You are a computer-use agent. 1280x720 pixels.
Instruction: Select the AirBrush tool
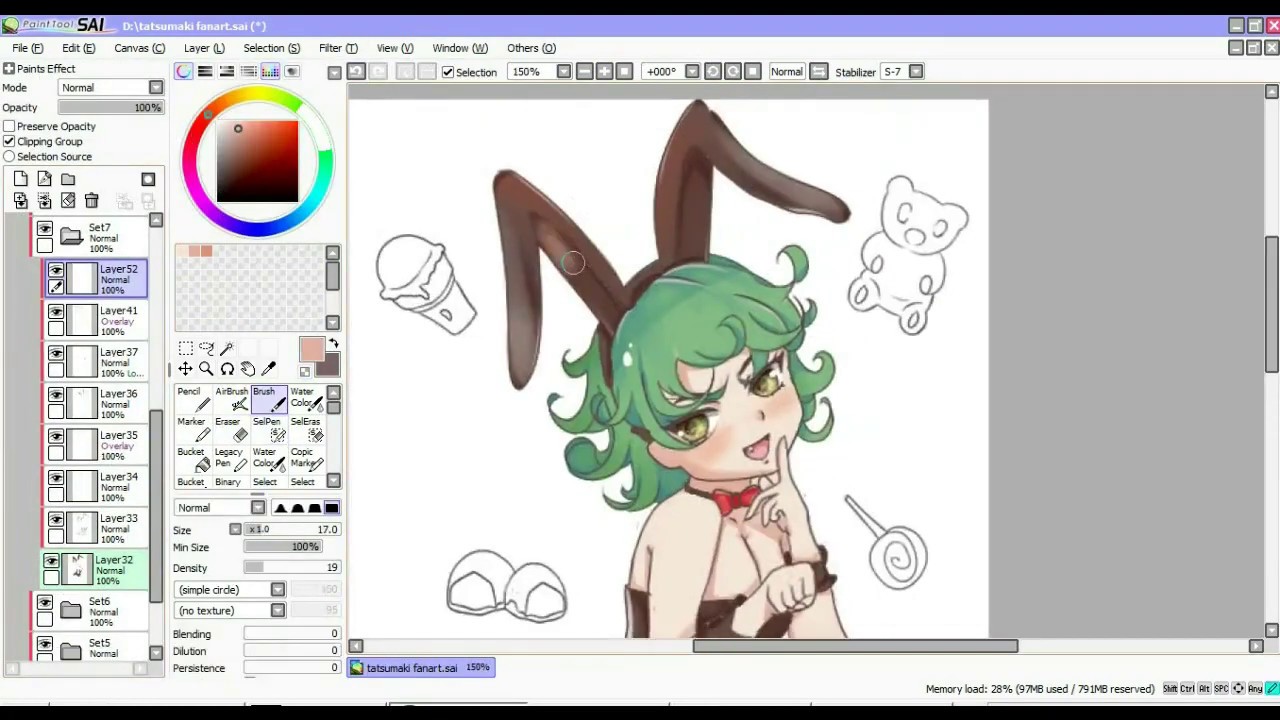pos(231,400)
